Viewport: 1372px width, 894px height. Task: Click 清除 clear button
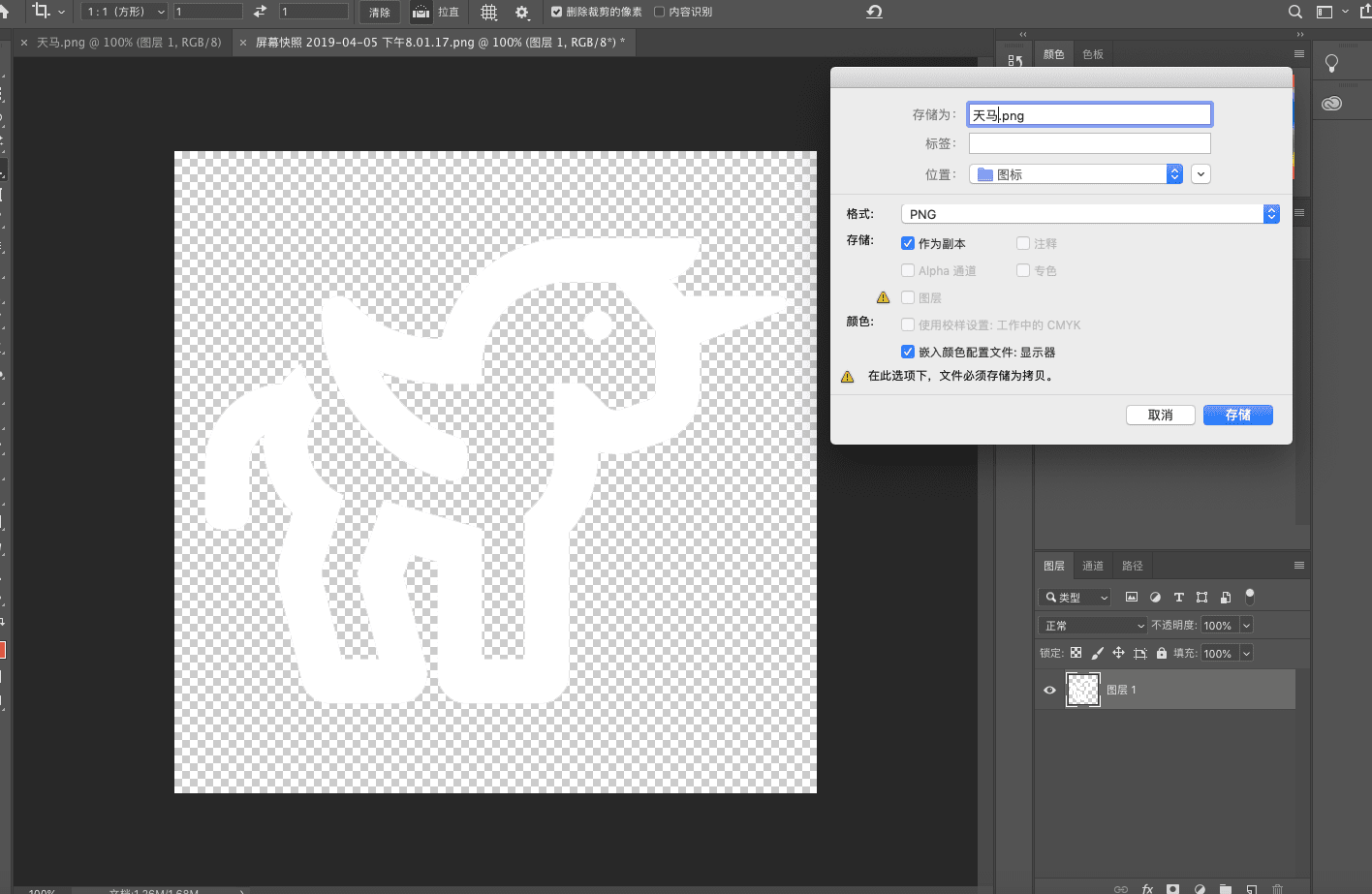click(x=380, y=12)
